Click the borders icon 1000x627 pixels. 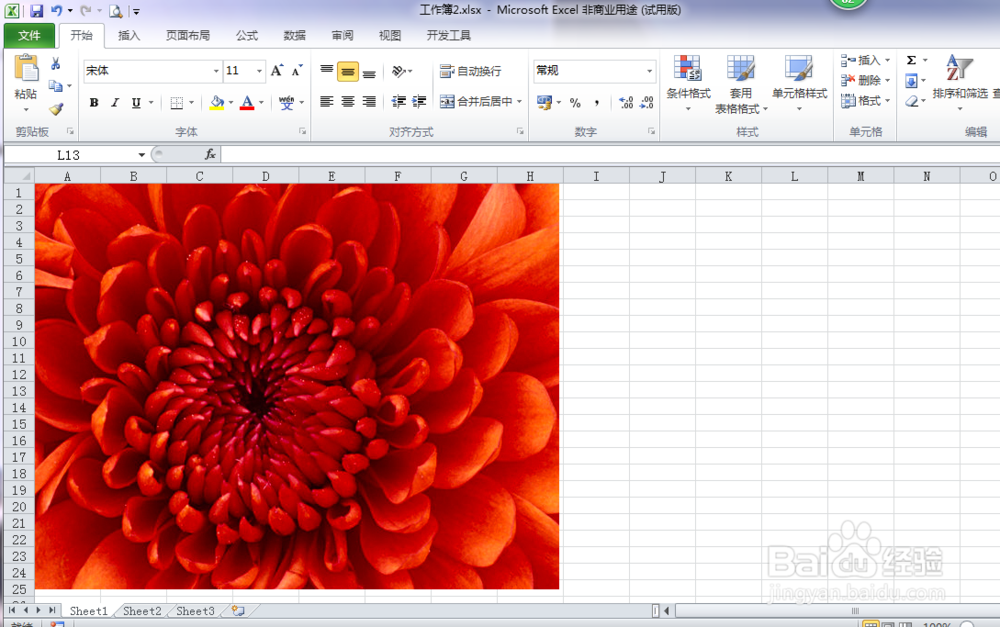coord(177,103)
